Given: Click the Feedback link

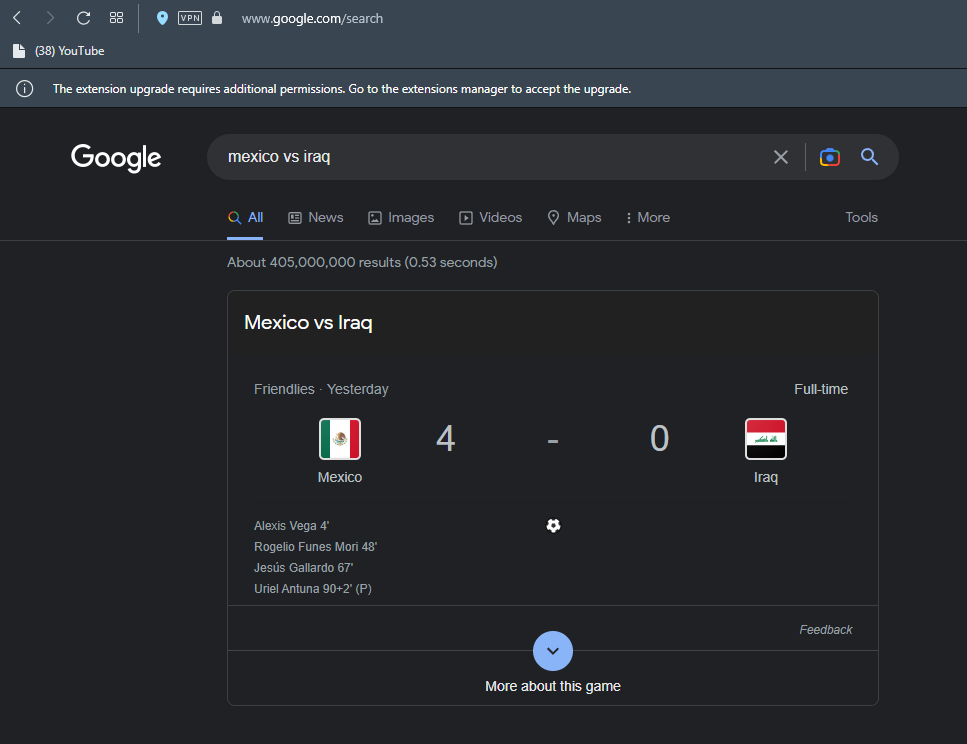Looking at the screenshot, I should point(826,629).
